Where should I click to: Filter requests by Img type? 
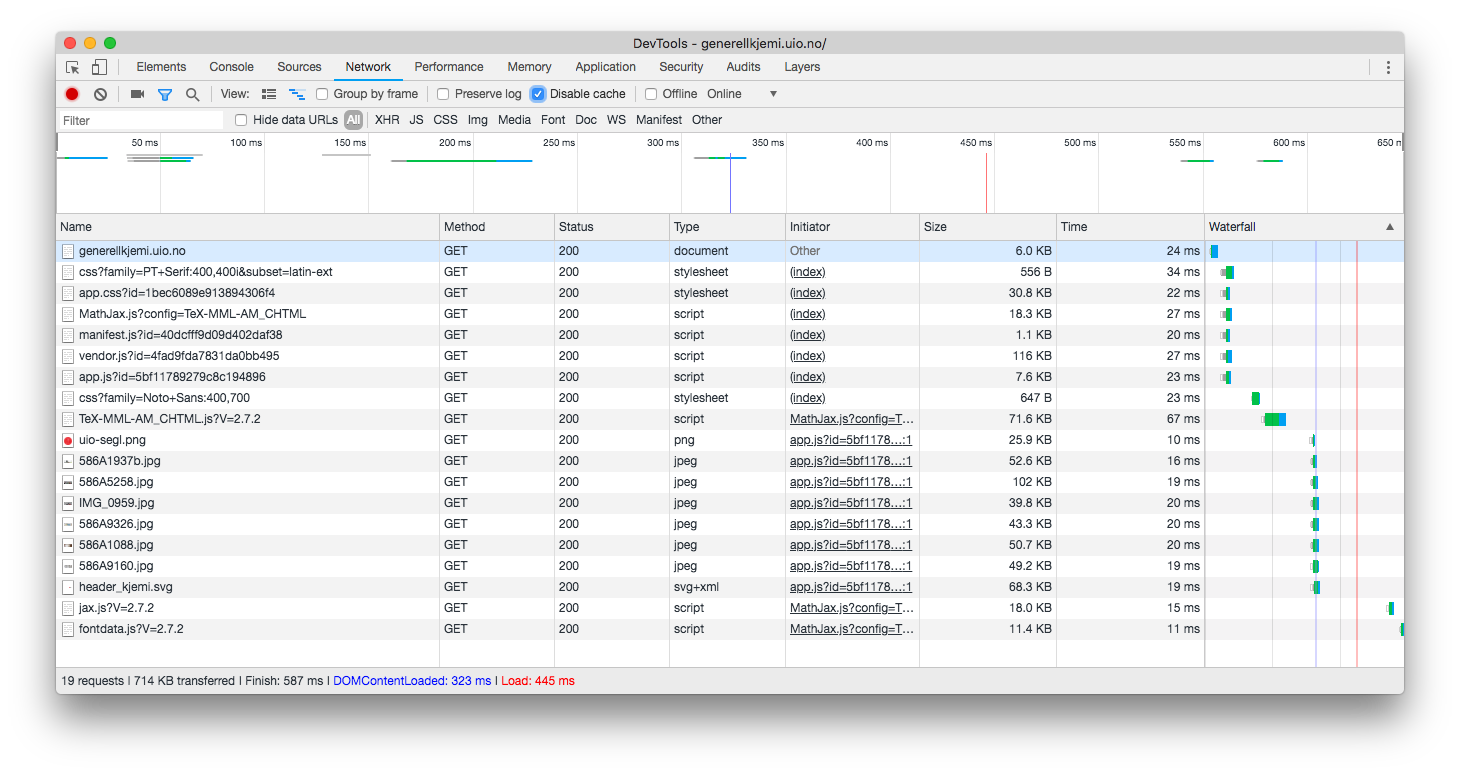pyautogui.click(x=478, y=120)
